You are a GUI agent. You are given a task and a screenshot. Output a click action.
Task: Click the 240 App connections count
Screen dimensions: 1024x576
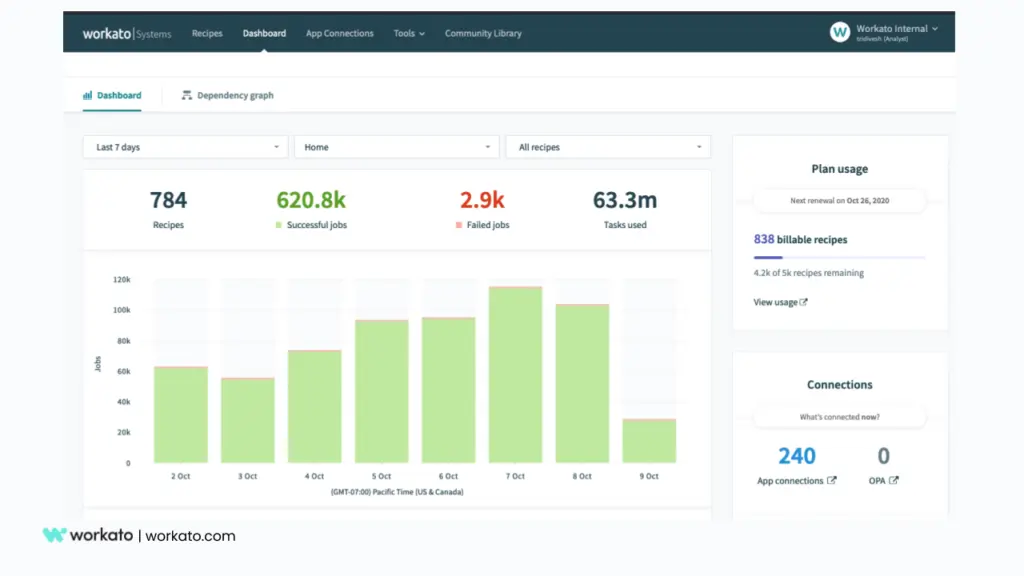797,456
